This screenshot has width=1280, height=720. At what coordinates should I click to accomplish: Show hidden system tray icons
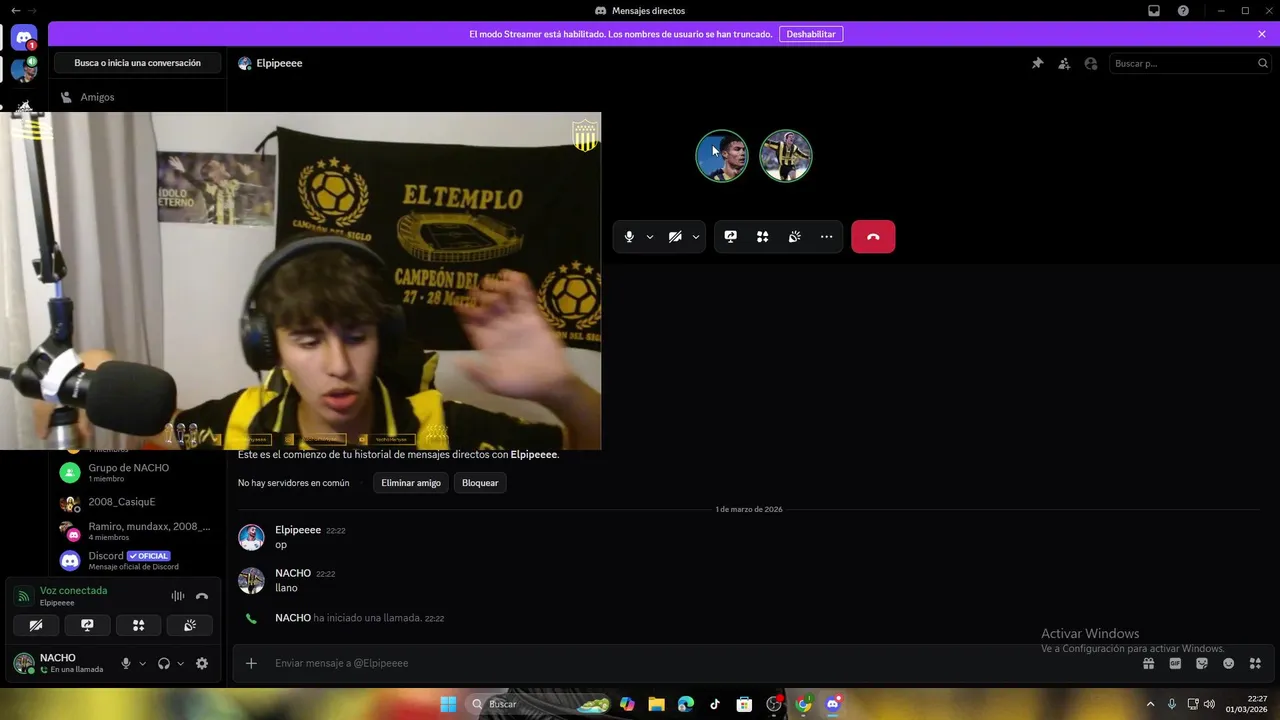(x=1150, y=704)
